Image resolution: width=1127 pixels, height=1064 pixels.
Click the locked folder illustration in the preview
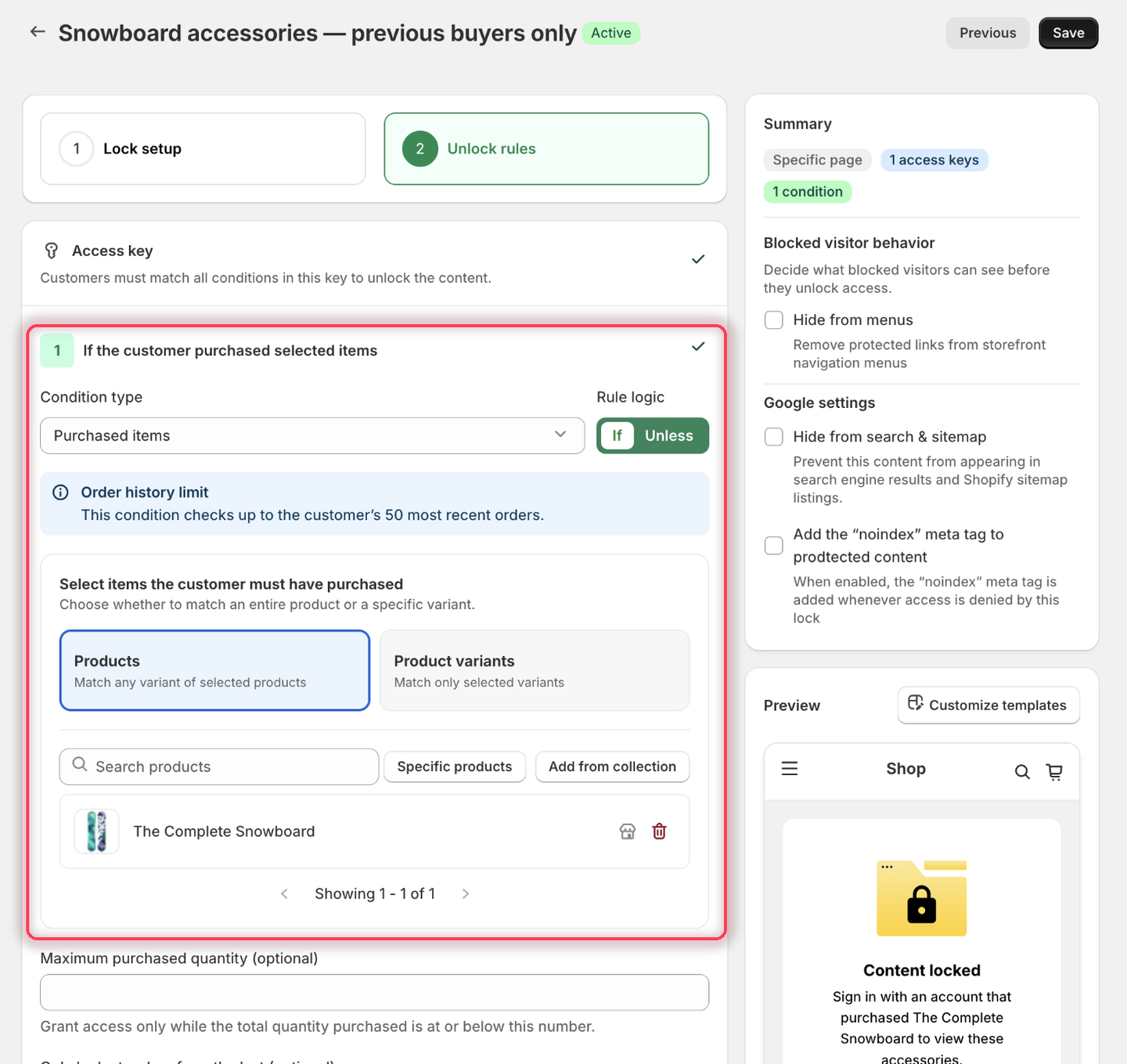(922, 898)
